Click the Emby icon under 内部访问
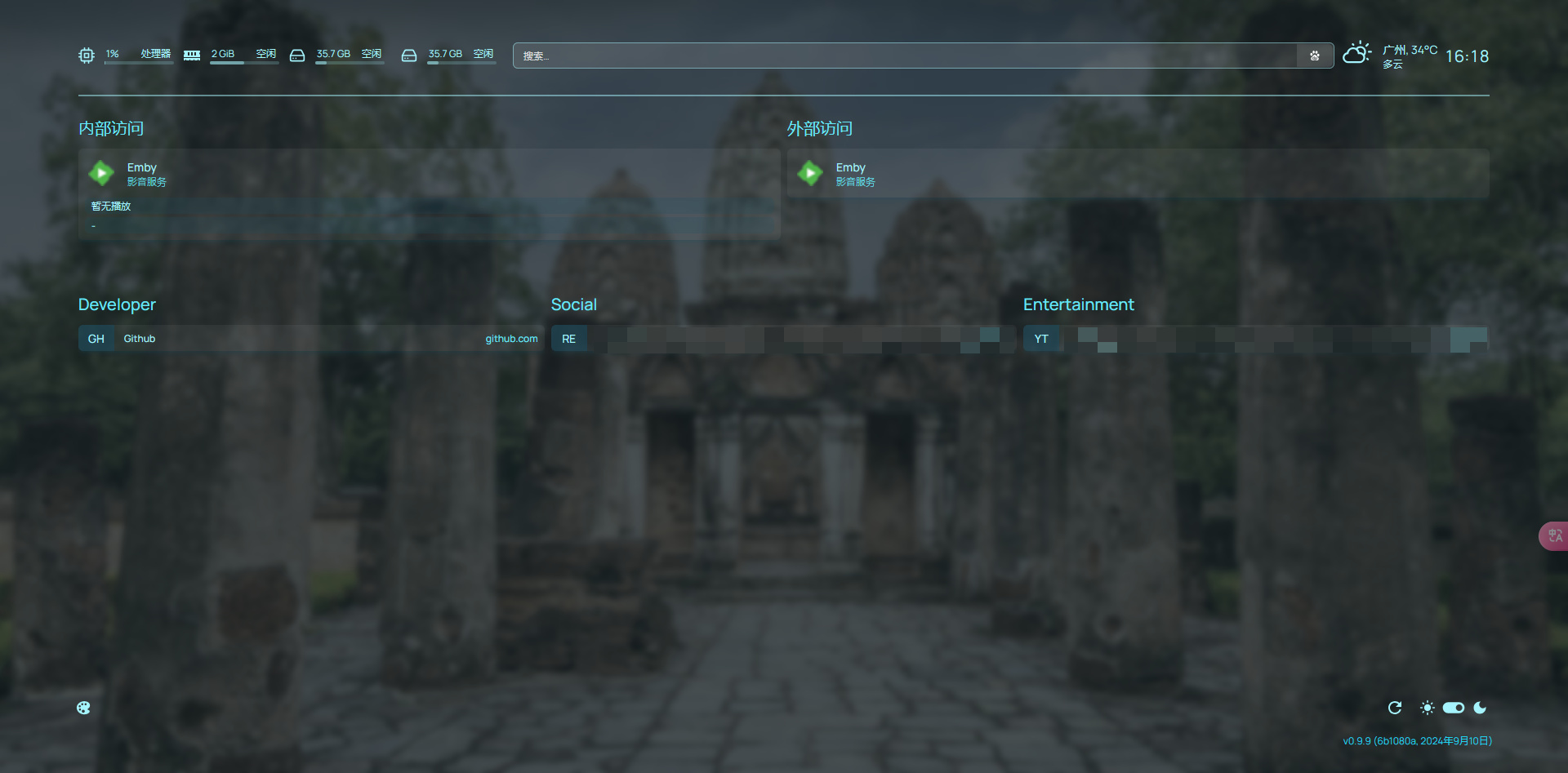The width and height of the screenshot is (1568, 773). 101,173
